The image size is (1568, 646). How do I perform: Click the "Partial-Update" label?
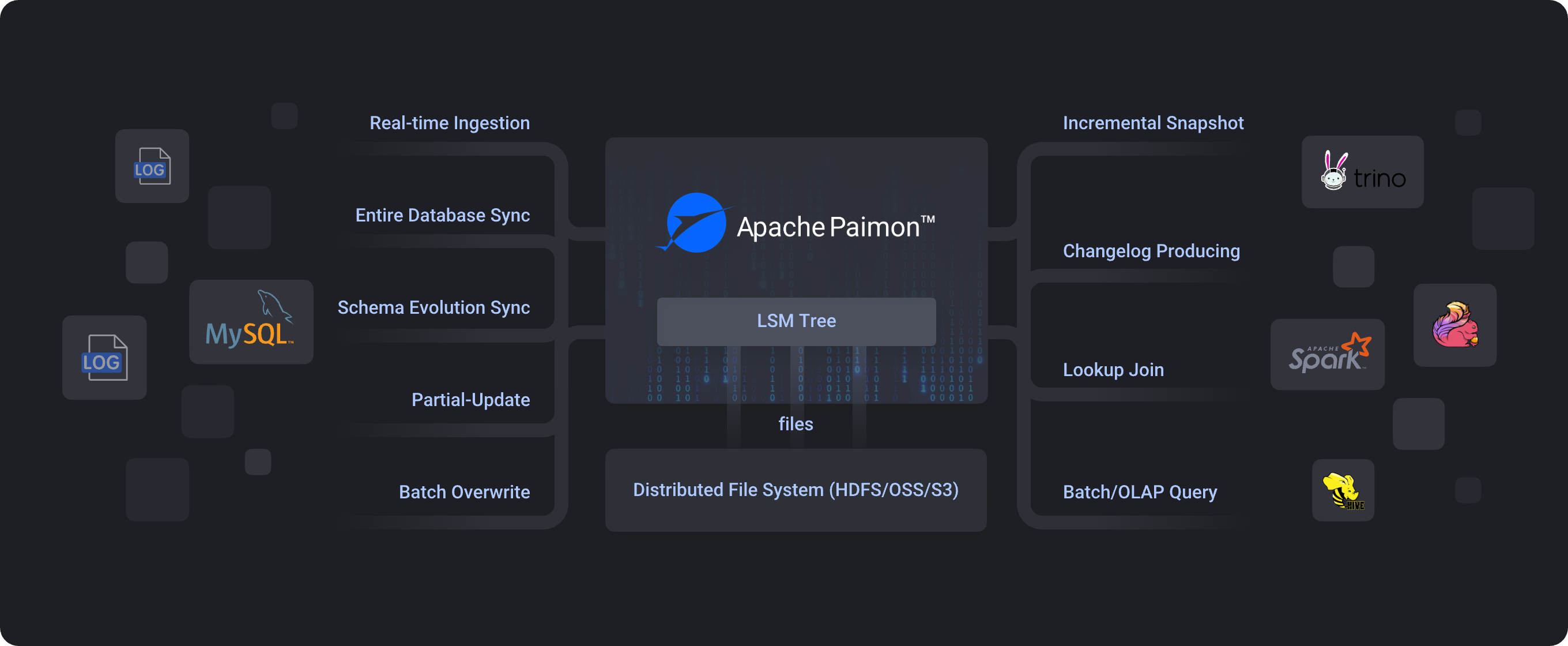(470, 400)
